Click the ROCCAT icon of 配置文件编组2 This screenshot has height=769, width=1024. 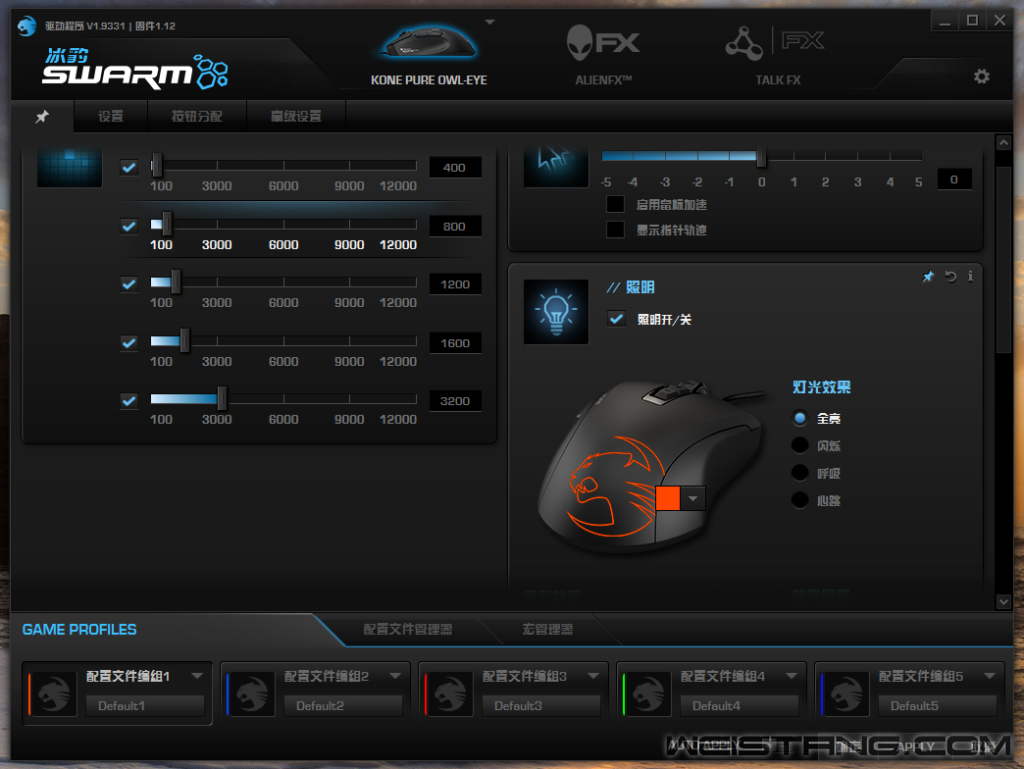[251, 693]
